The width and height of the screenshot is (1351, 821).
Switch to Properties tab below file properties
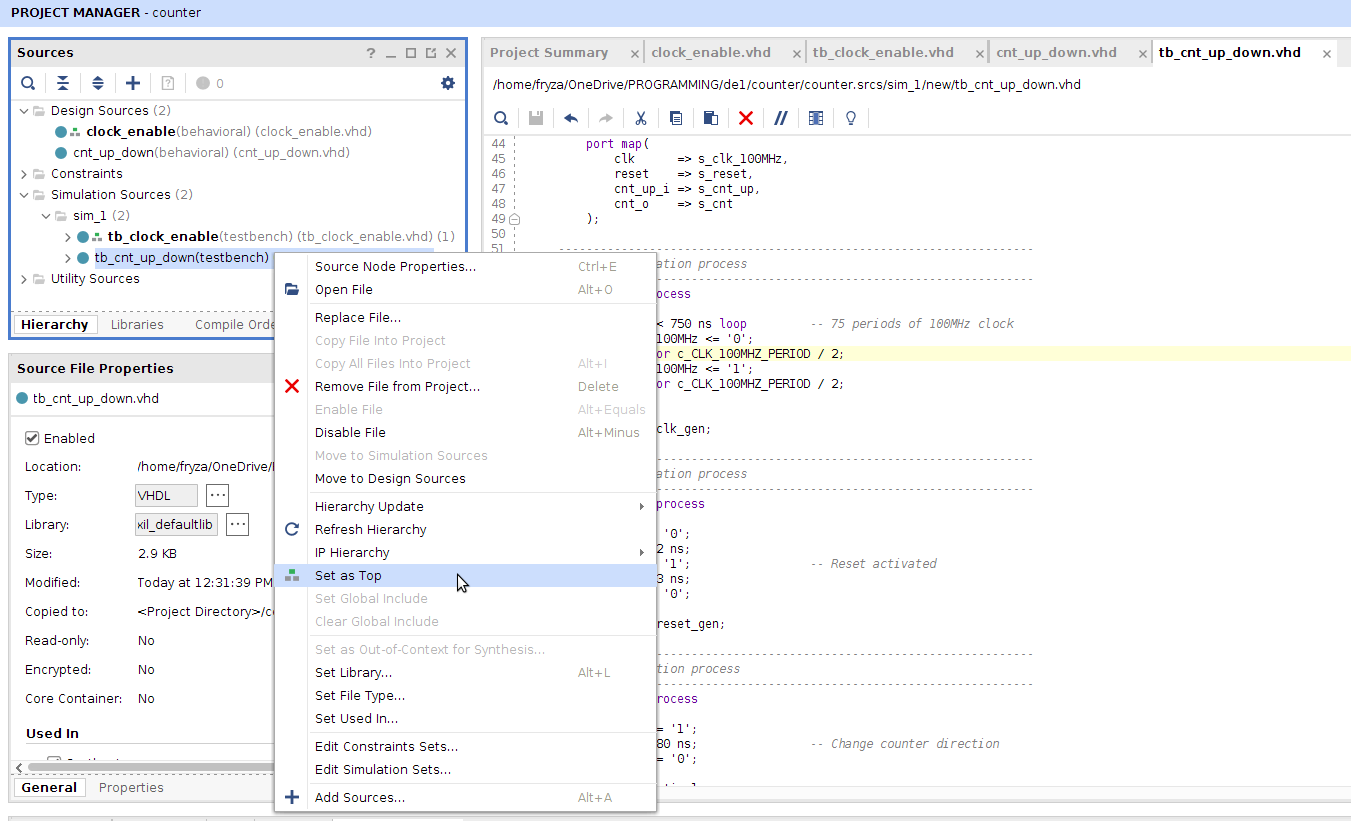(131, 787)
